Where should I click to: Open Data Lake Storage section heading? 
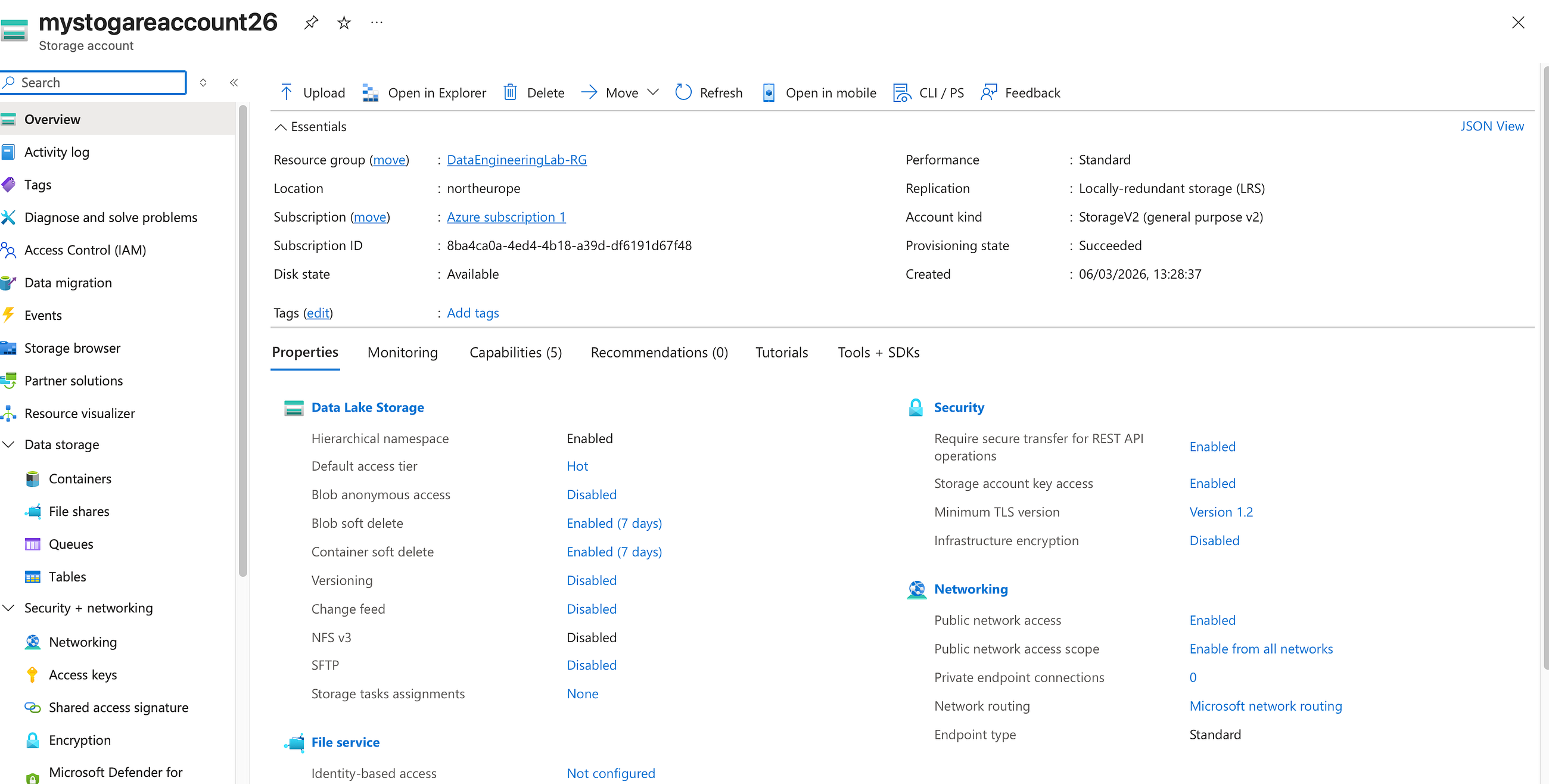(368, 407)
